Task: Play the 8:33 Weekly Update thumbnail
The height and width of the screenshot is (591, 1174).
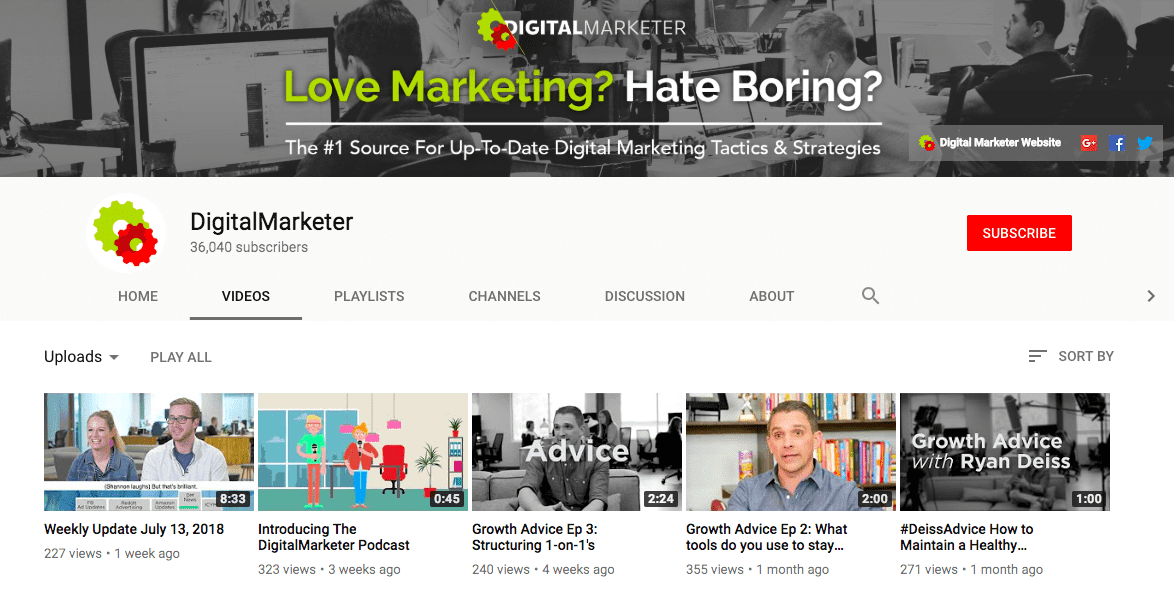Action: coord(149,452)
